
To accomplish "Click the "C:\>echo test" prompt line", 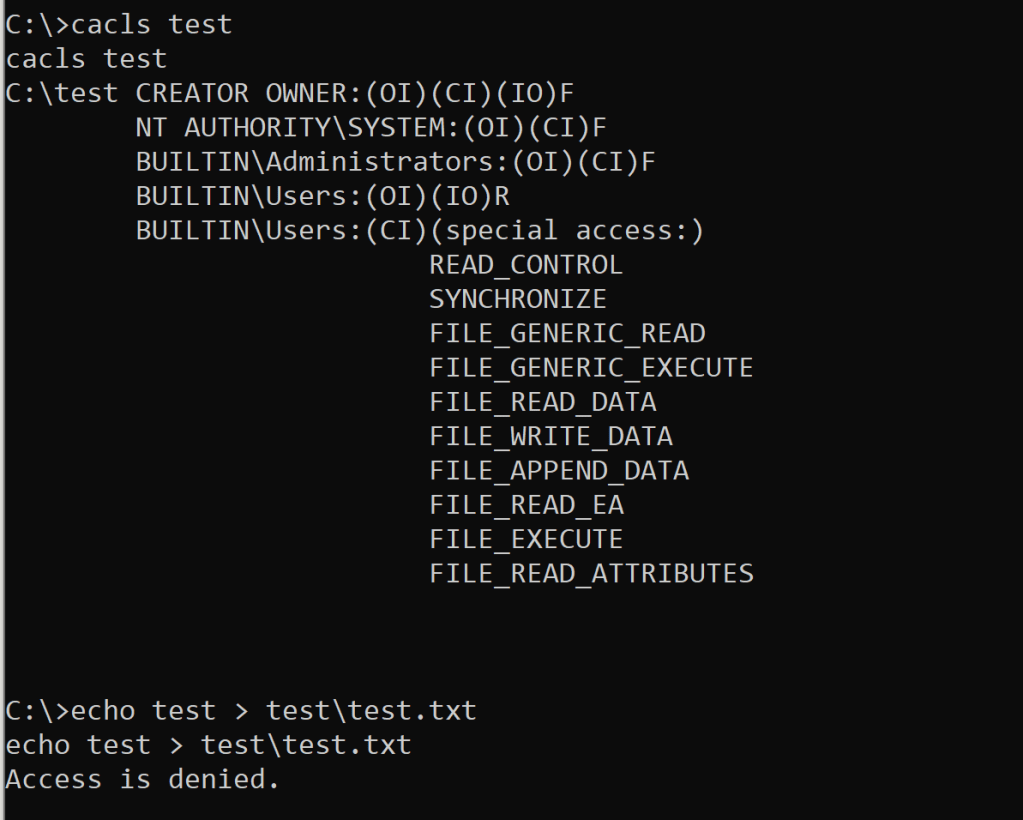I will [x=241, y=711].
